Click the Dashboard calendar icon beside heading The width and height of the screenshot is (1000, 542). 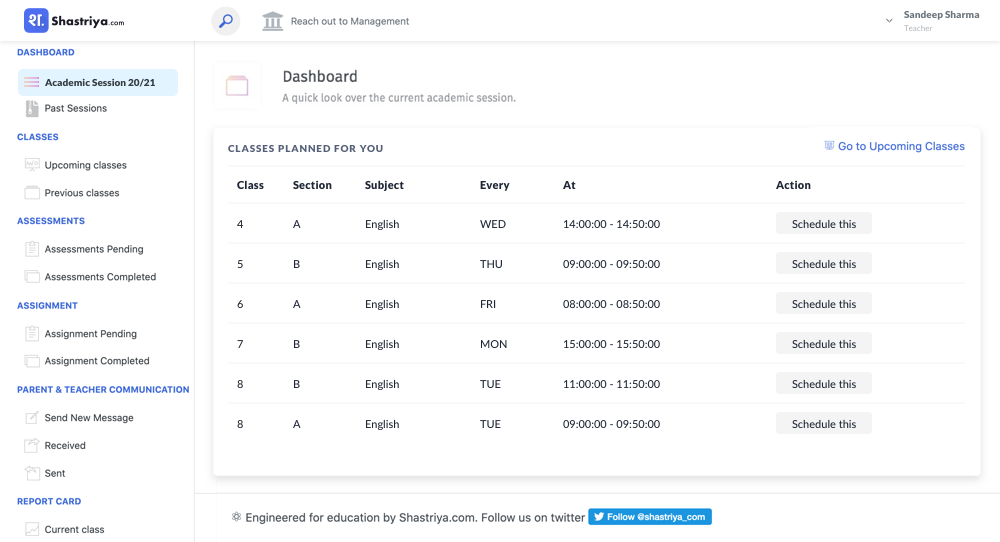237,85
